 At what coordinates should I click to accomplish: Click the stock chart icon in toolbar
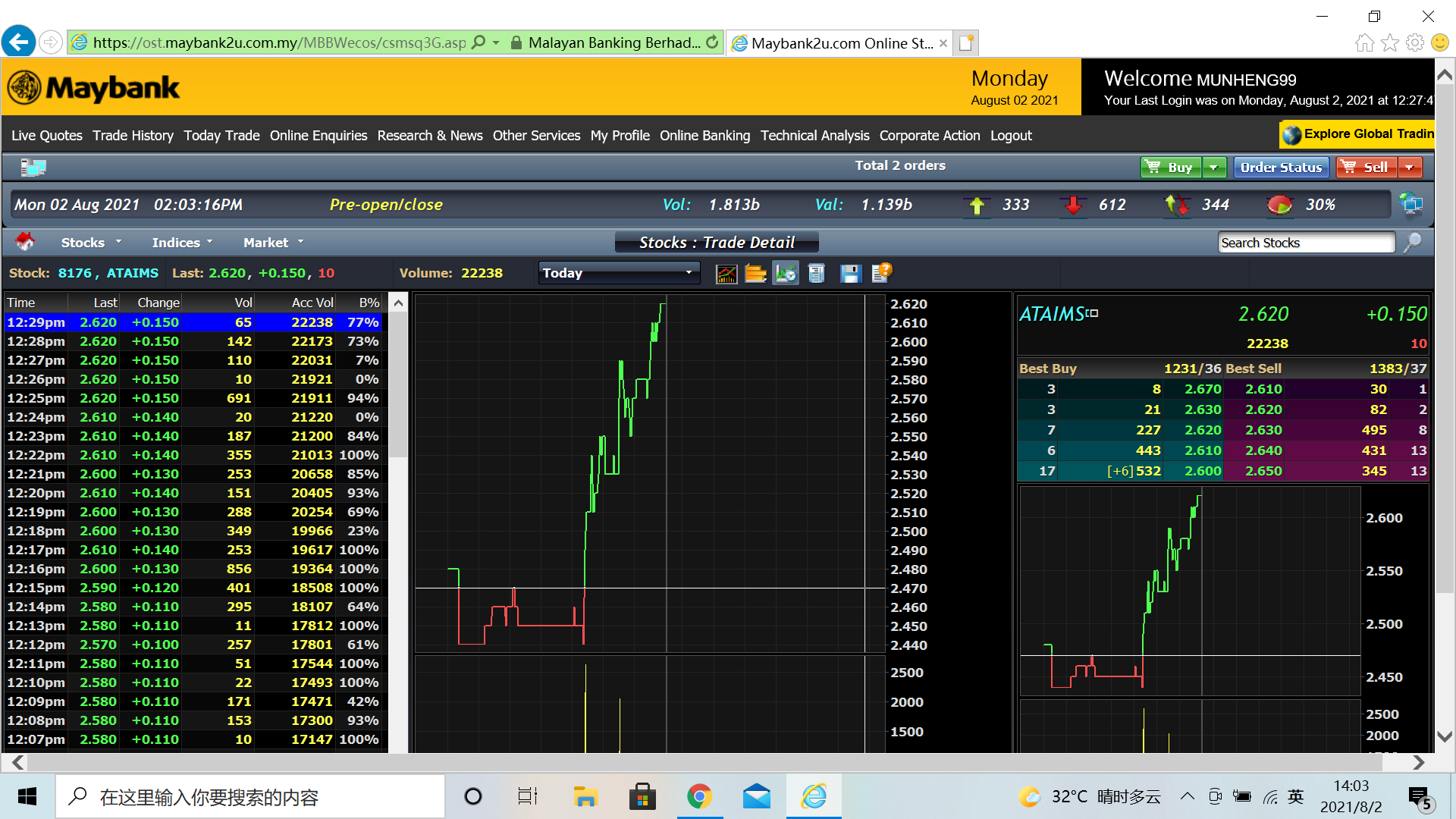[726, 274]
